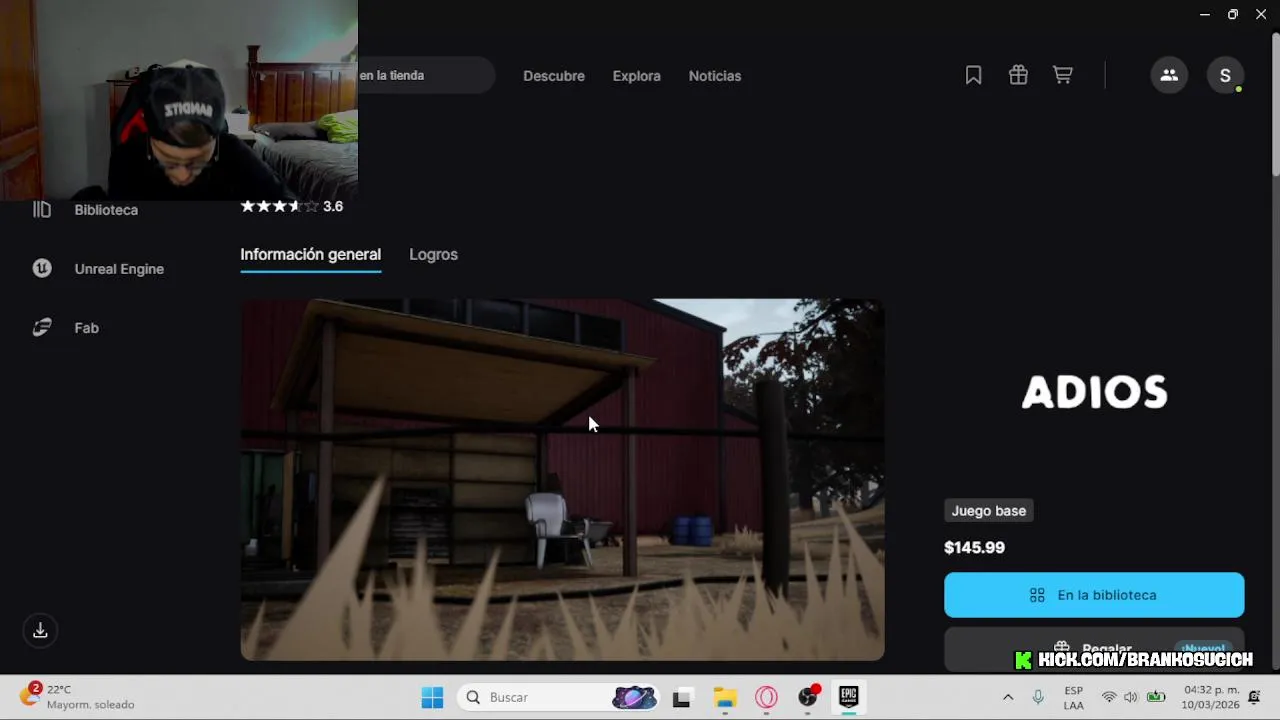The height and width of the screenshot is (720, 1280).
Task: Click the store search field
Action: [x=426, y=75]
